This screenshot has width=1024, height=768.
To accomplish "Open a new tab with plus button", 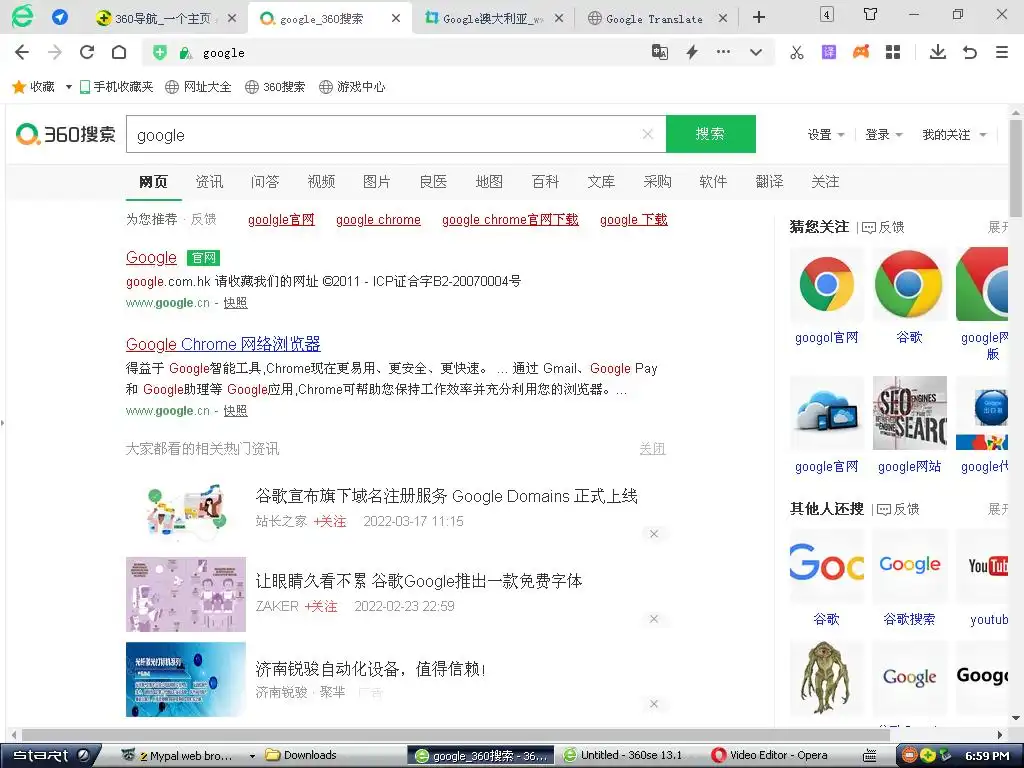I will click(759, 18).
